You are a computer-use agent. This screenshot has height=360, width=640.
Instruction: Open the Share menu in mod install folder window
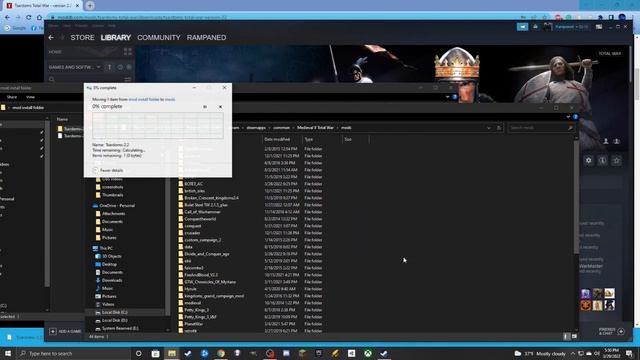click(x=12, y=97)
